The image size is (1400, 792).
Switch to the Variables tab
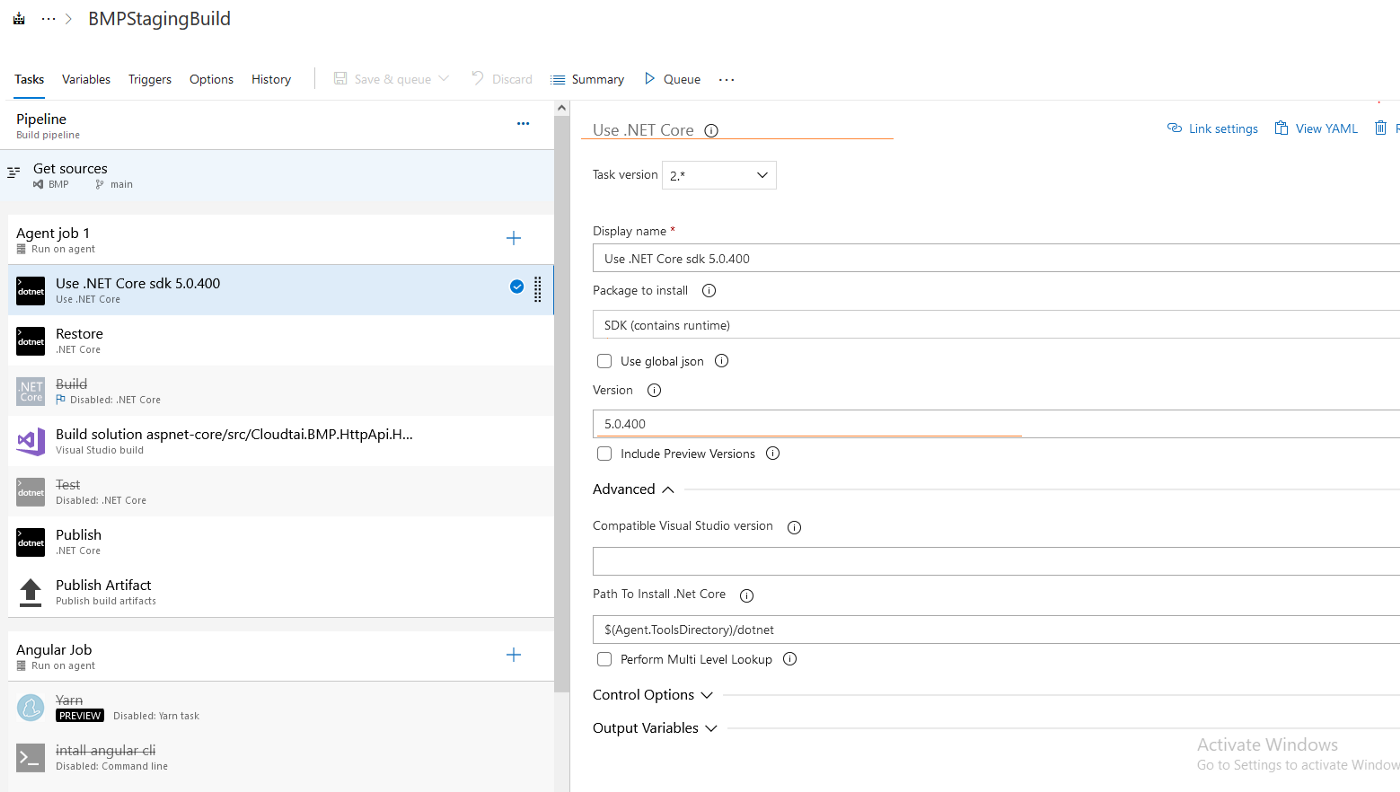click(86, 80)
